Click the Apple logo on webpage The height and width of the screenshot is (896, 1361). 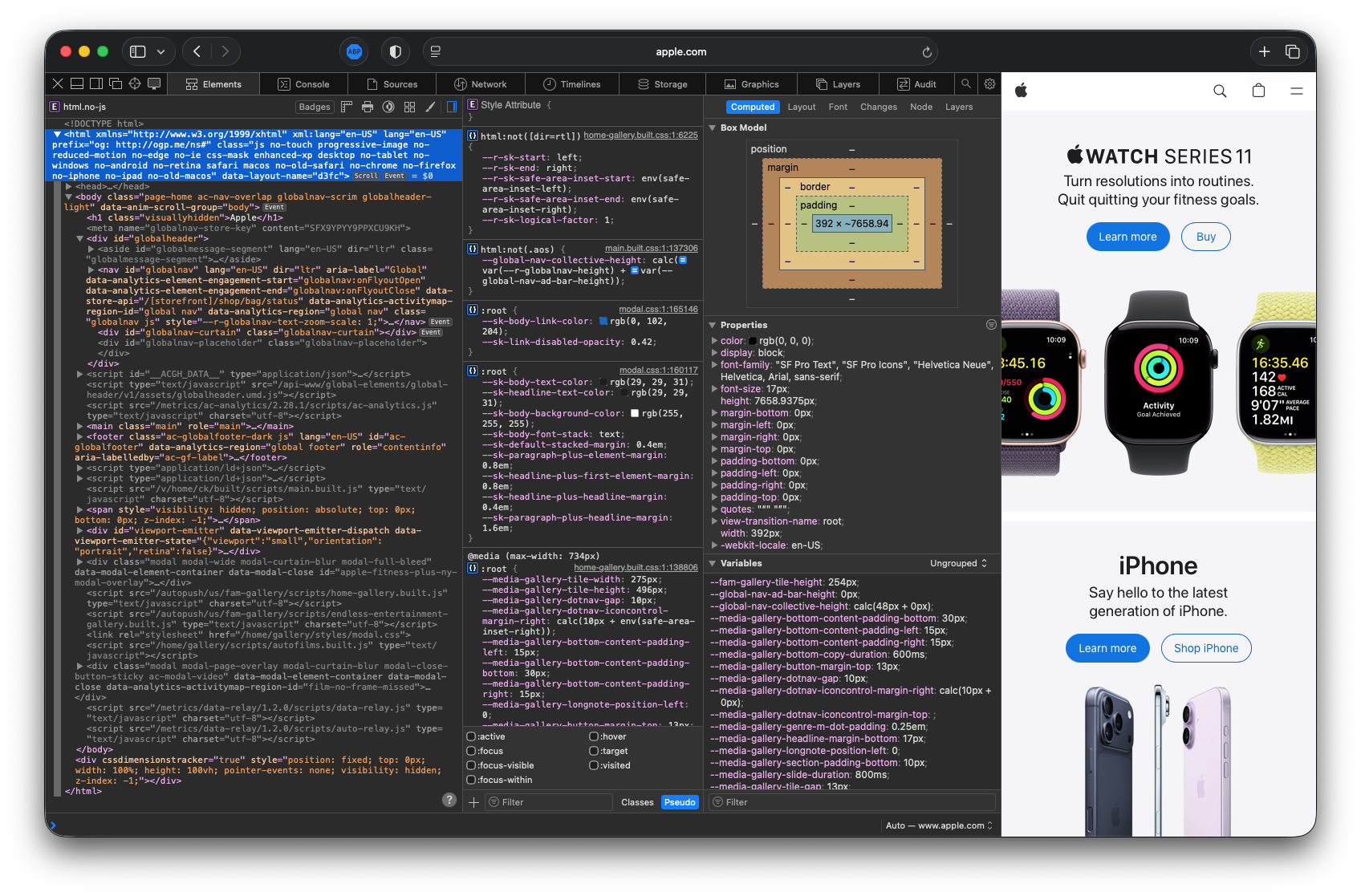[x=1021, y=91]
